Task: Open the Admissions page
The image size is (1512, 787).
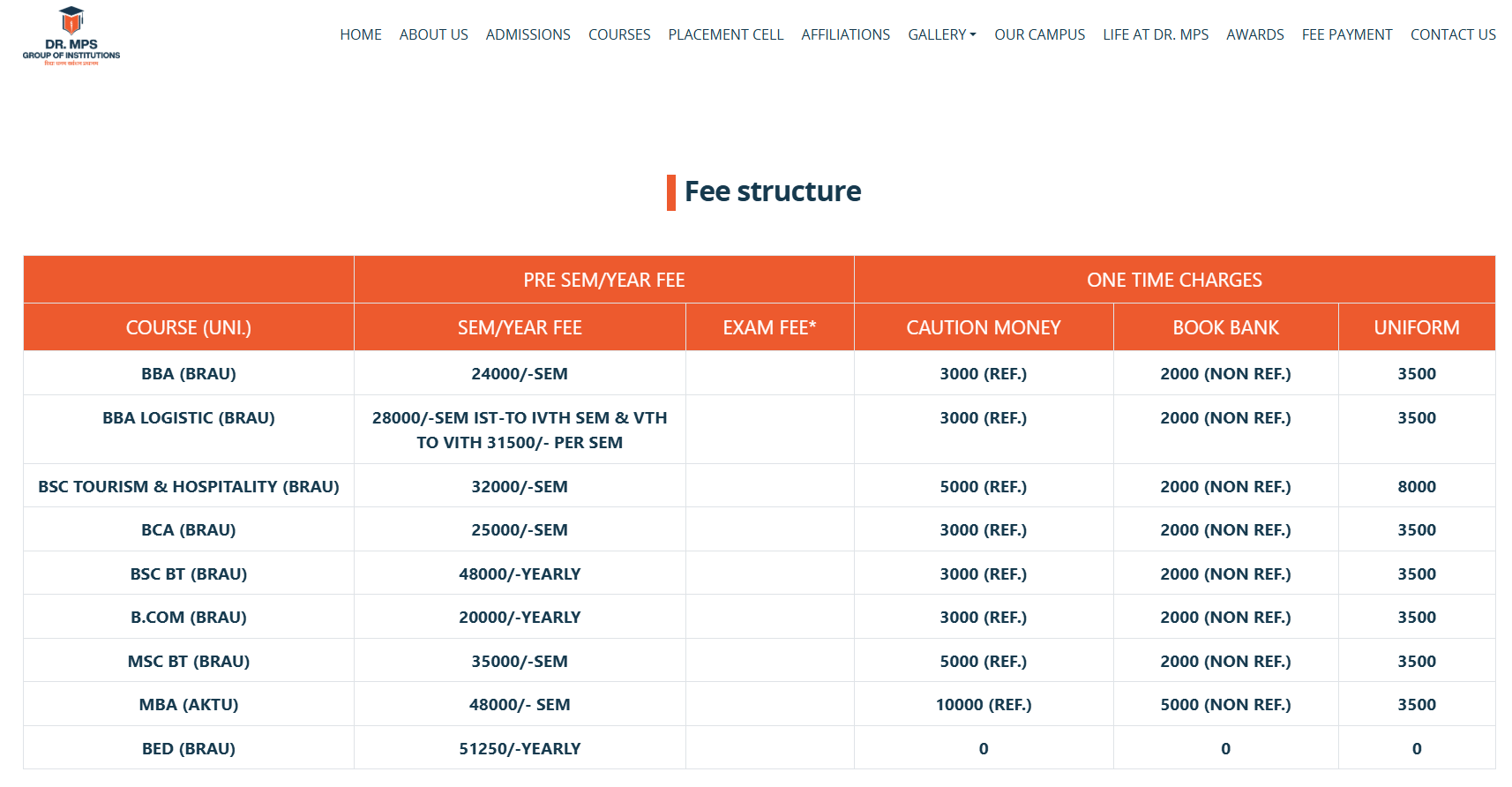Action: point(528,34)
